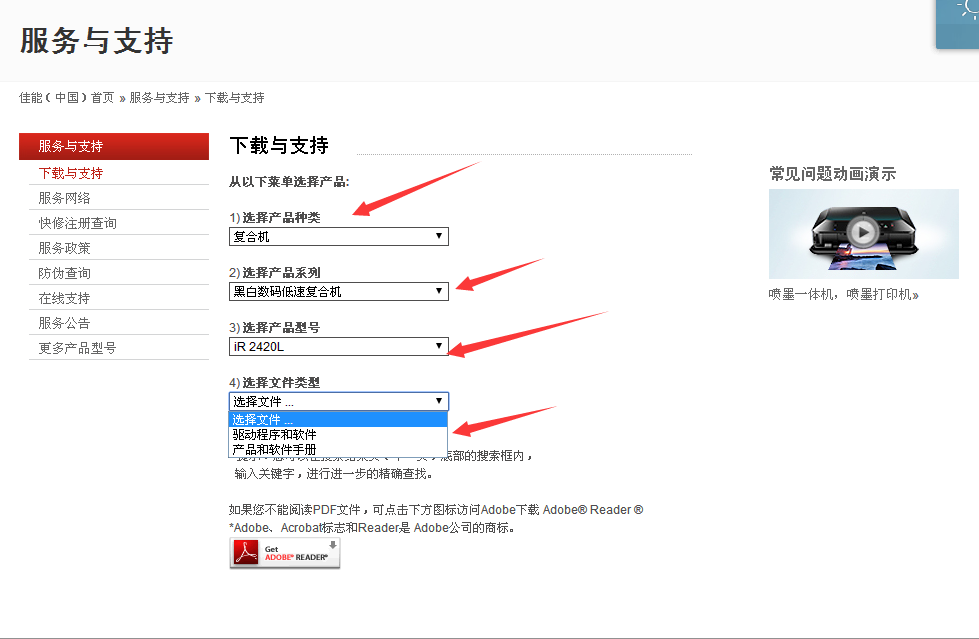Click the 输入关键字 hint text line
The height and width of the screenshot is (639, 979).
coord(333,473)
